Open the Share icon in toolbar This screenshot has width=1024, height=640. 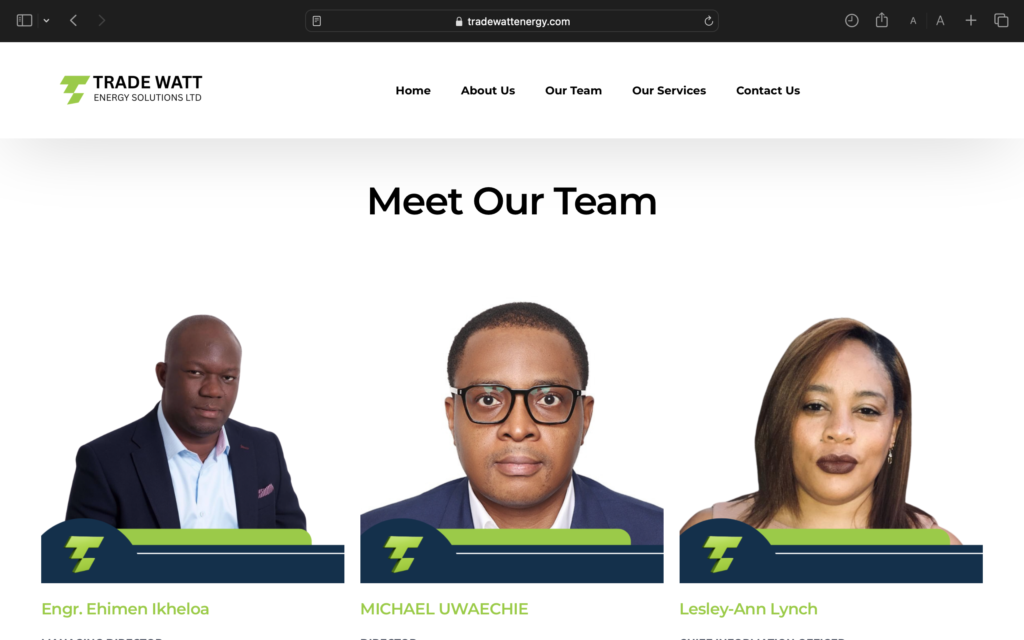(882, 20)
